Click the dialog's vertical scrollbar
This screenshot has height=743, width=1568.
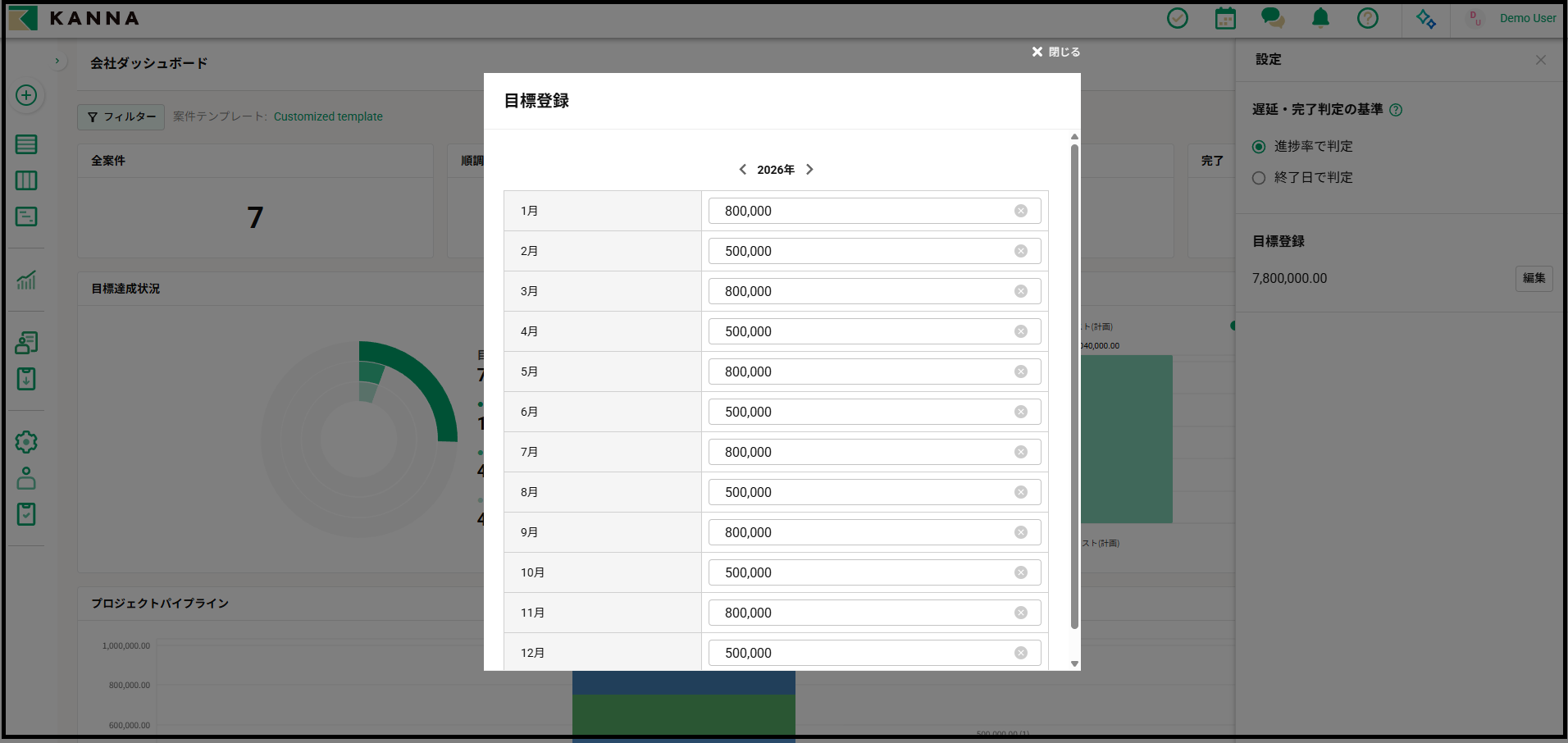1074,385
